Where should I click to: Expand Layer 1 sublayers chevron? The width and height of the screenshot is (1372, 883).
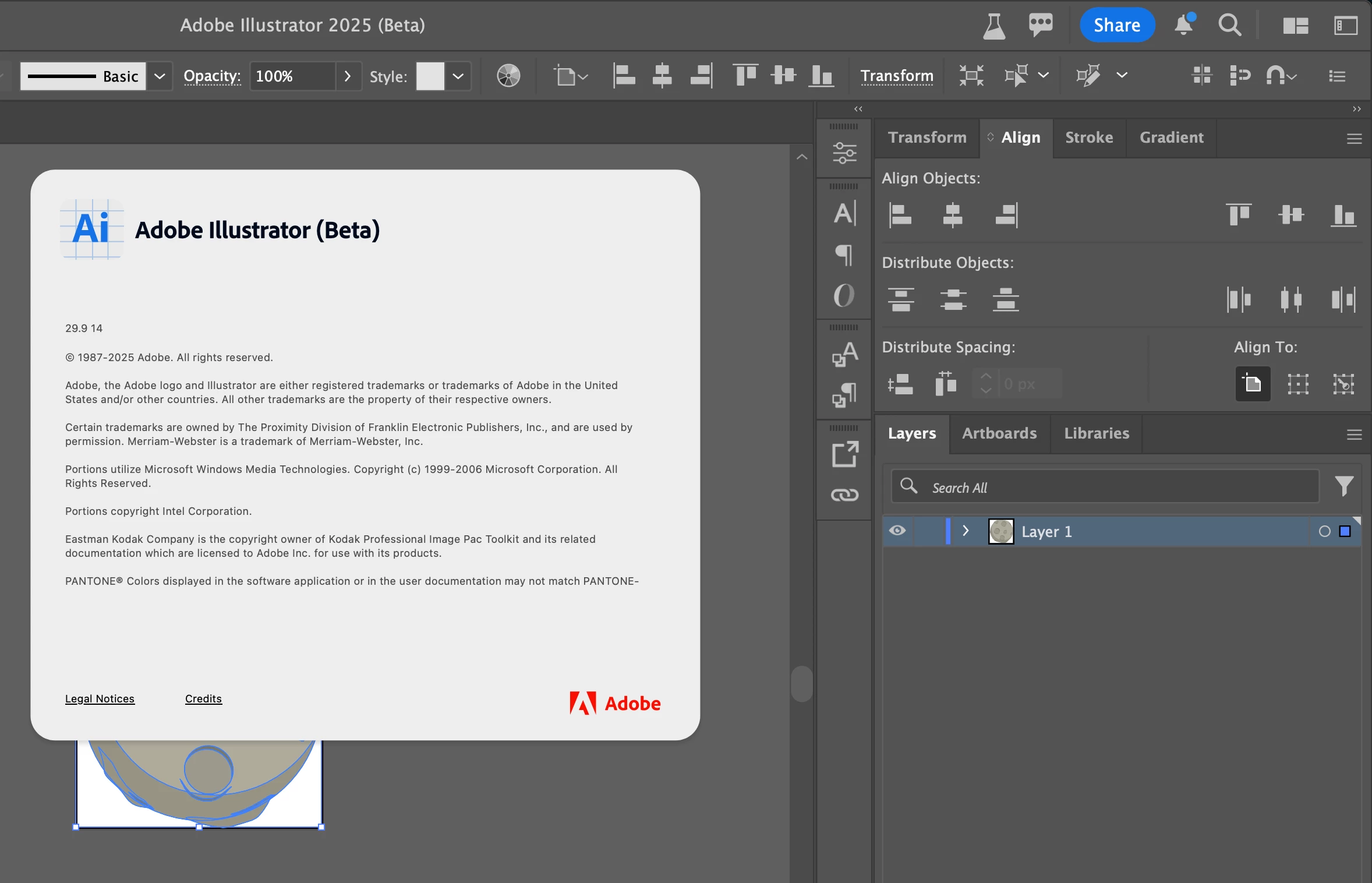pos(966,531)
